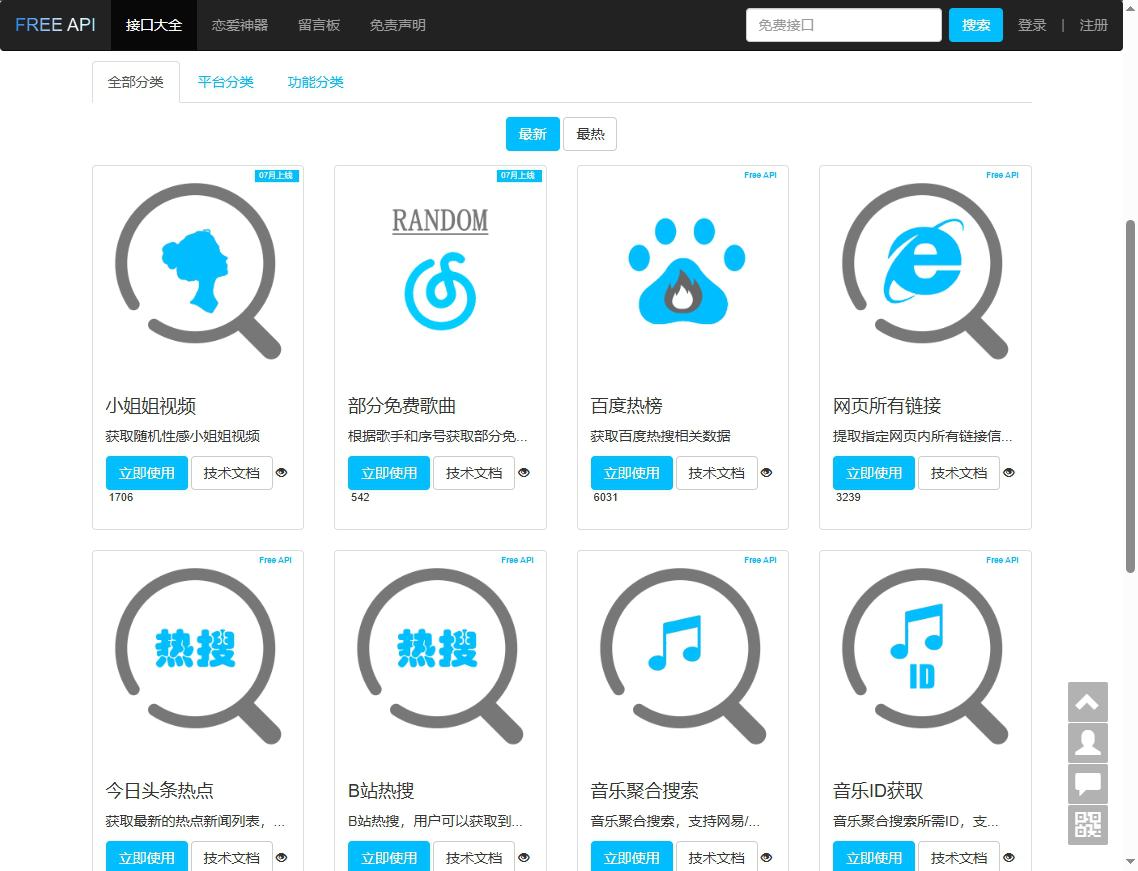The height and width of the screenshot is (871, 1138).
Task: Focus the 免费接口 search field
Action: (843, 25)
